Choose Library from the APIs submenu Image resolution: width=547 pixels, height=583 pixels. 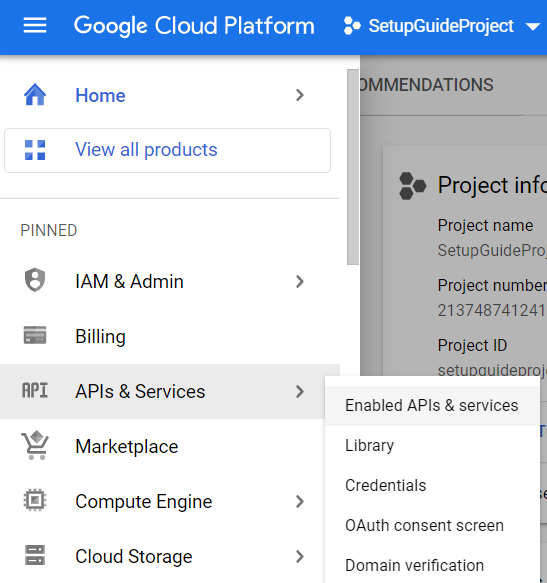(432, 445)
